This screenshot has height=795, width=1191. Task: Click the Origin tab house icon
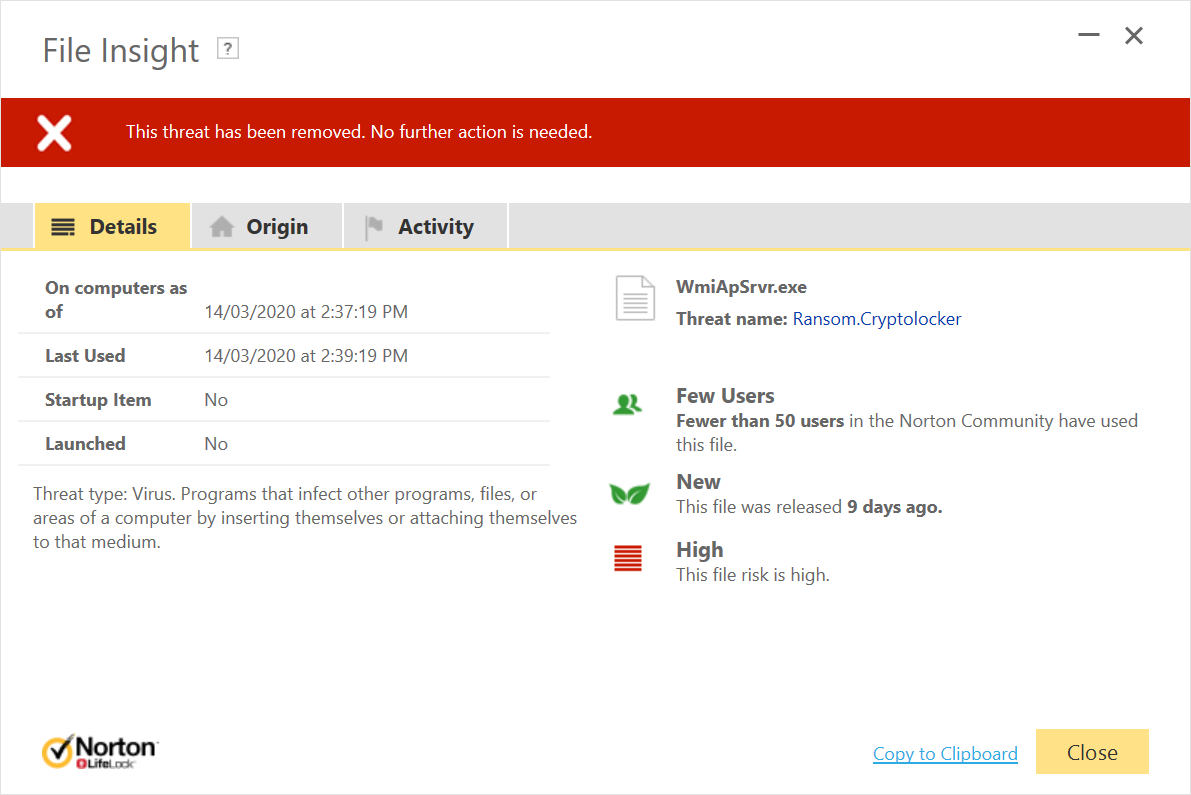coord(222,227)
